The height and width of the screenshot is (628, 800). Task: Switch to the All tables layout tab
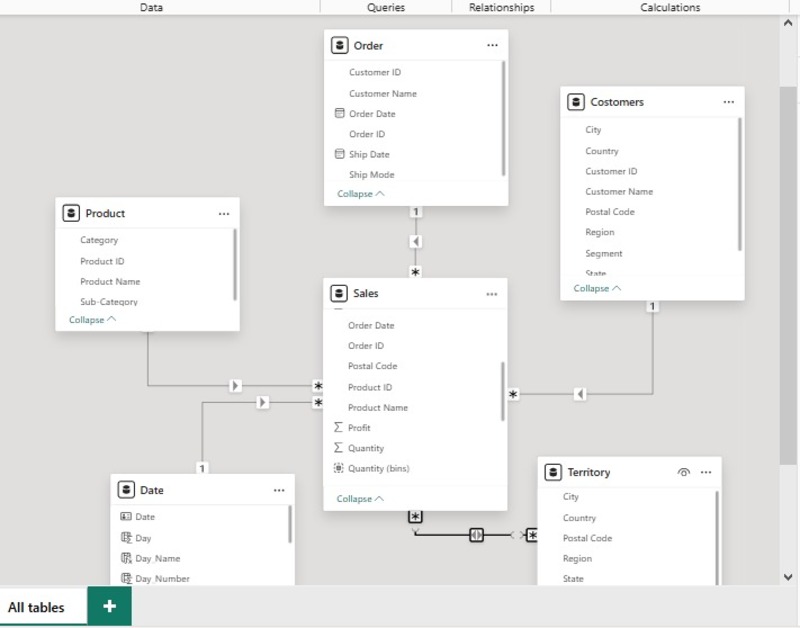click(36, 607)
